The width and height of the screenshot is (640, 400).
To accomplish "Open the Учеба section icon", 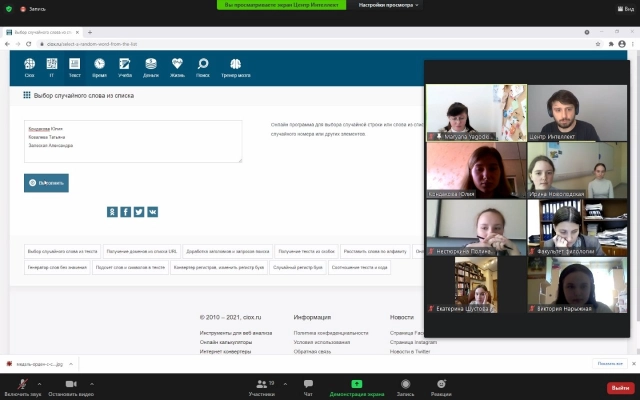I will 125,67.
